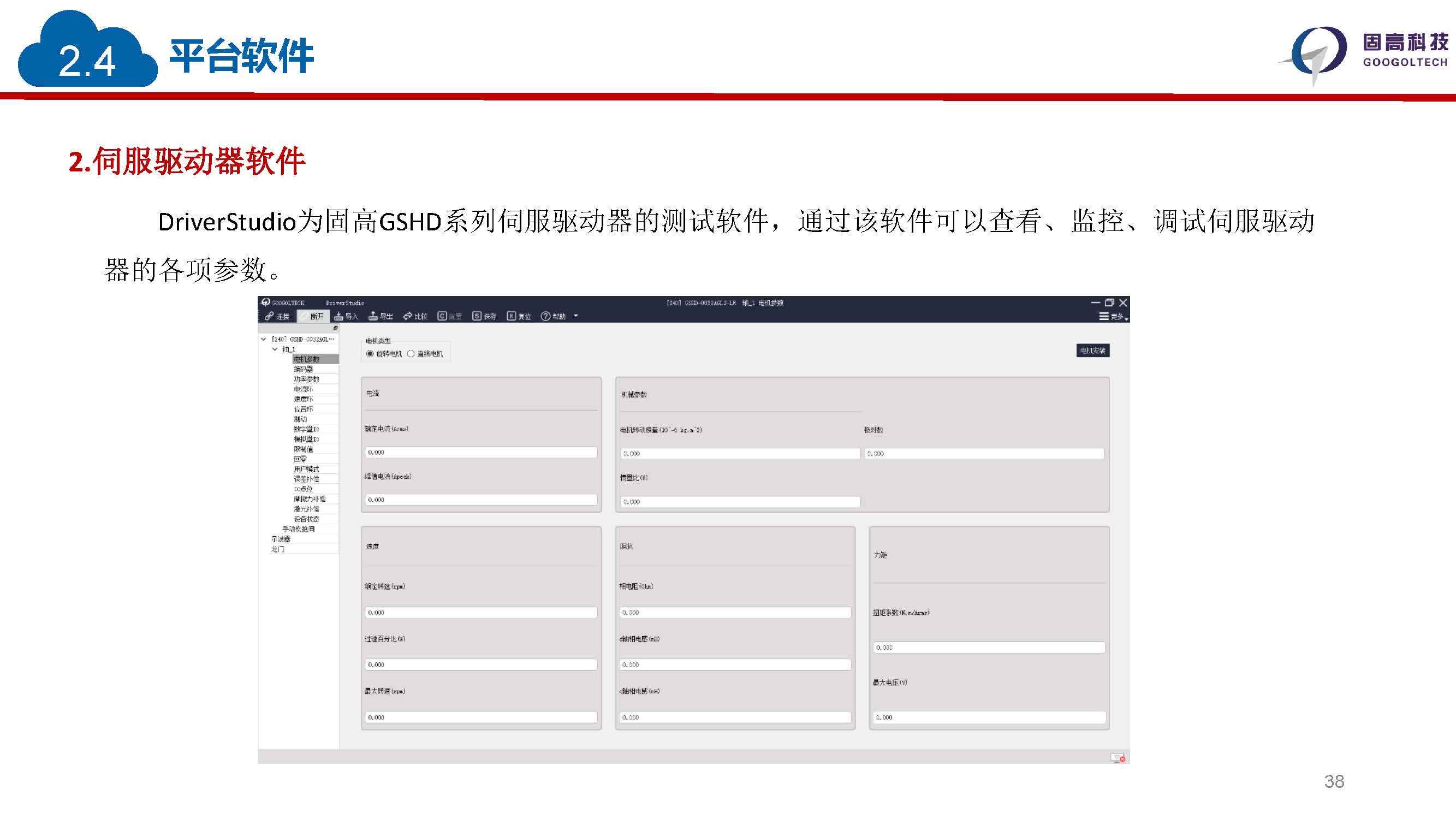Toggle the 断开 disconnect button
This screenshot has height=819, width=1456.
[x=312, y=316]
